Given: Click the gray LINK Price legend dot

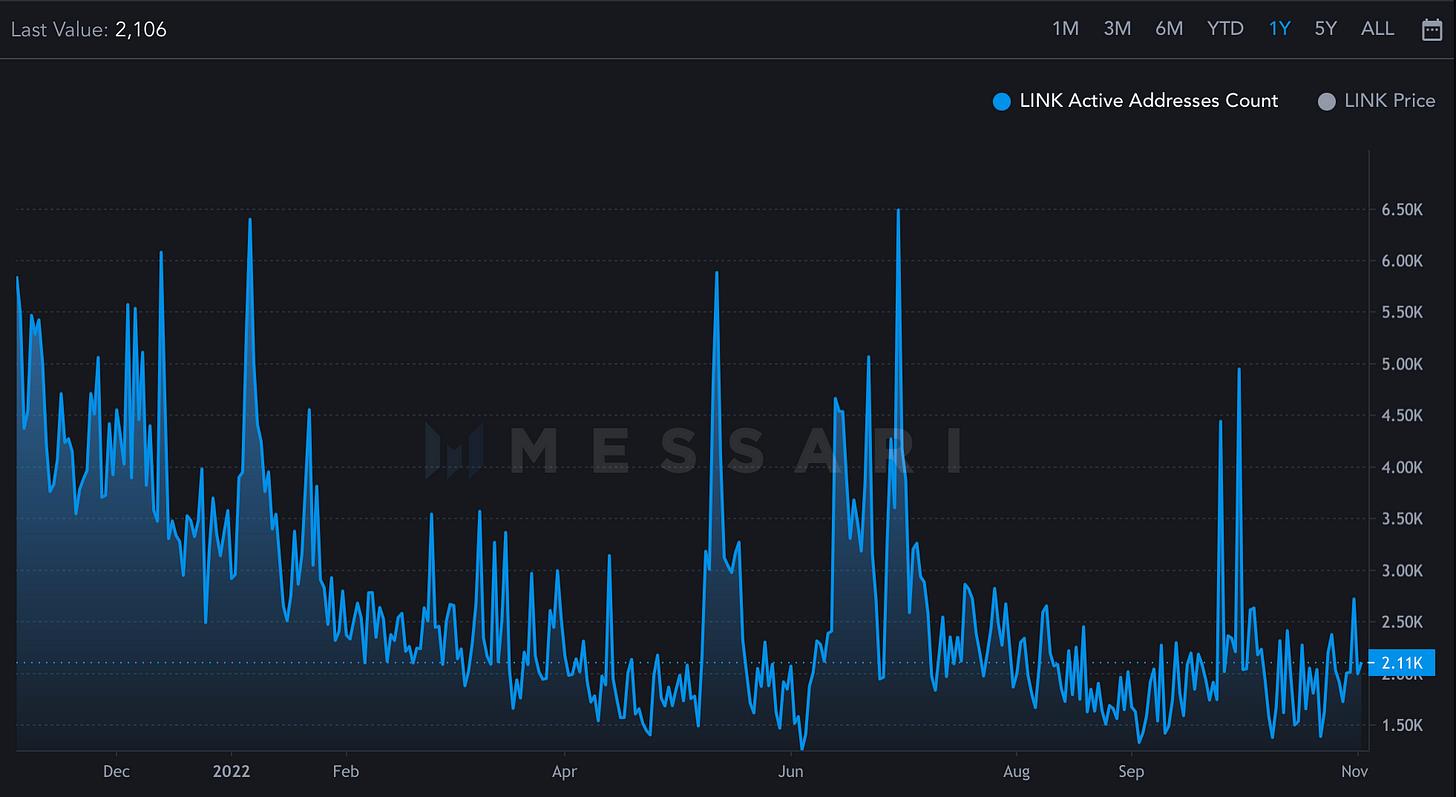Looking at the screenshot, I should (1326, 101).
